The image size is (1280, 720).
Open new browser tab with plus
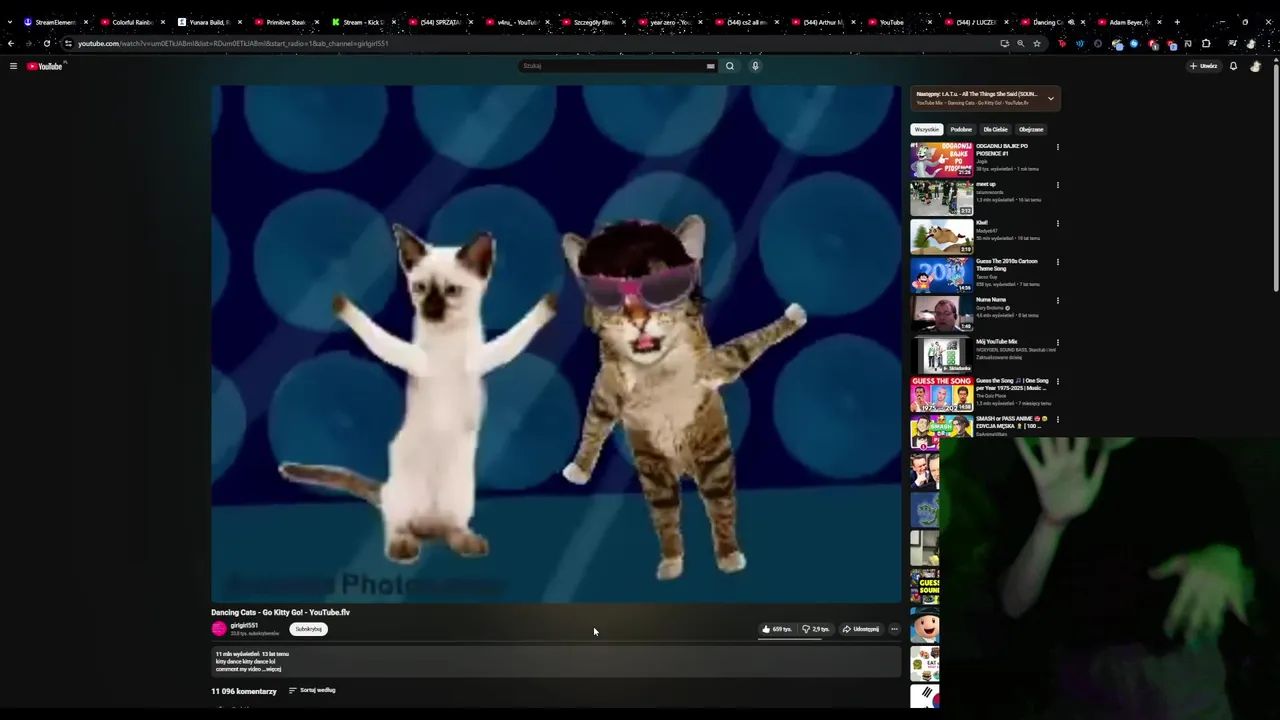coord(1176,22)
